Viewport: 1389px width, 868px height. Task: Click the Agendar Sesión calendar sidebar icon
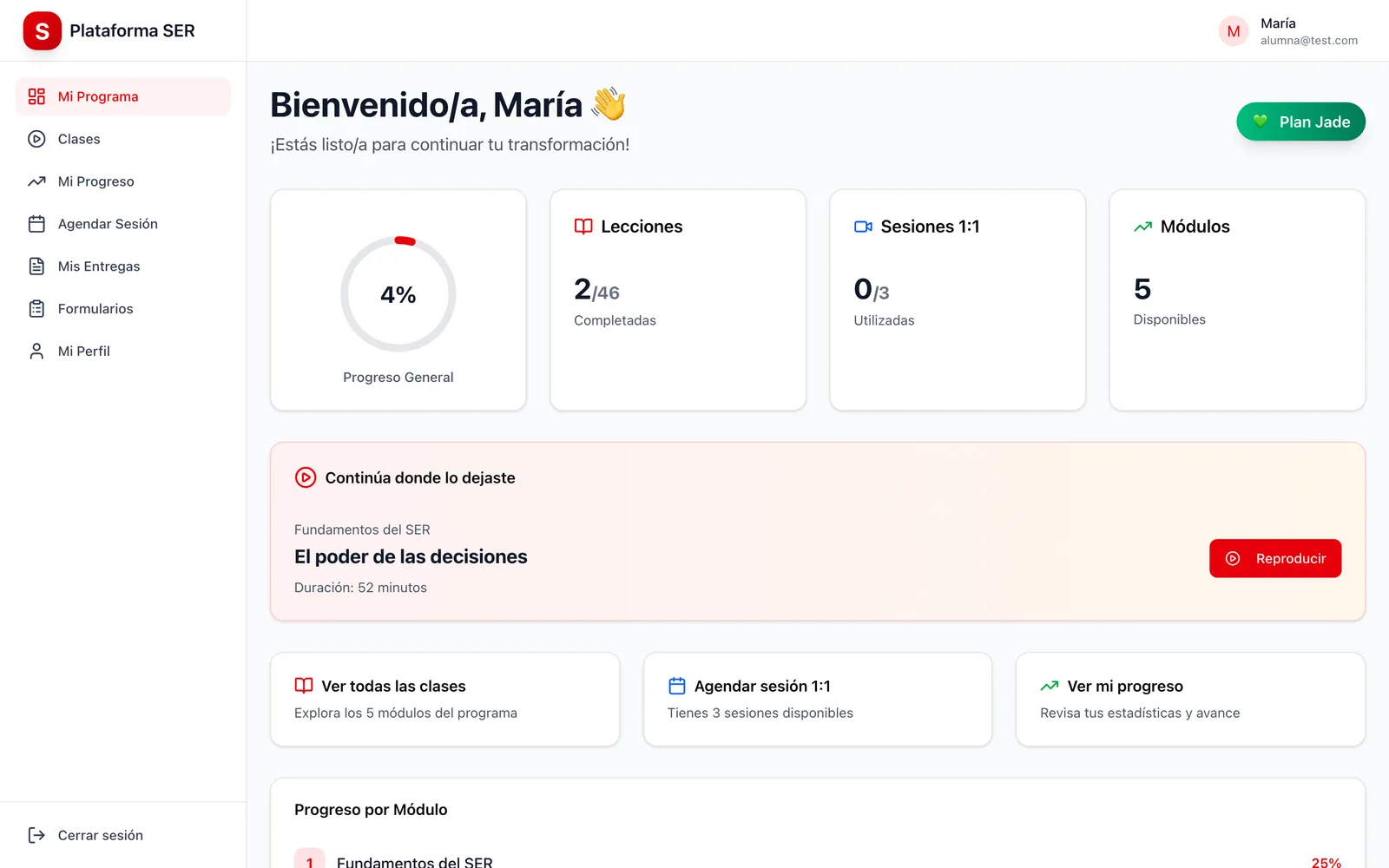36,224
